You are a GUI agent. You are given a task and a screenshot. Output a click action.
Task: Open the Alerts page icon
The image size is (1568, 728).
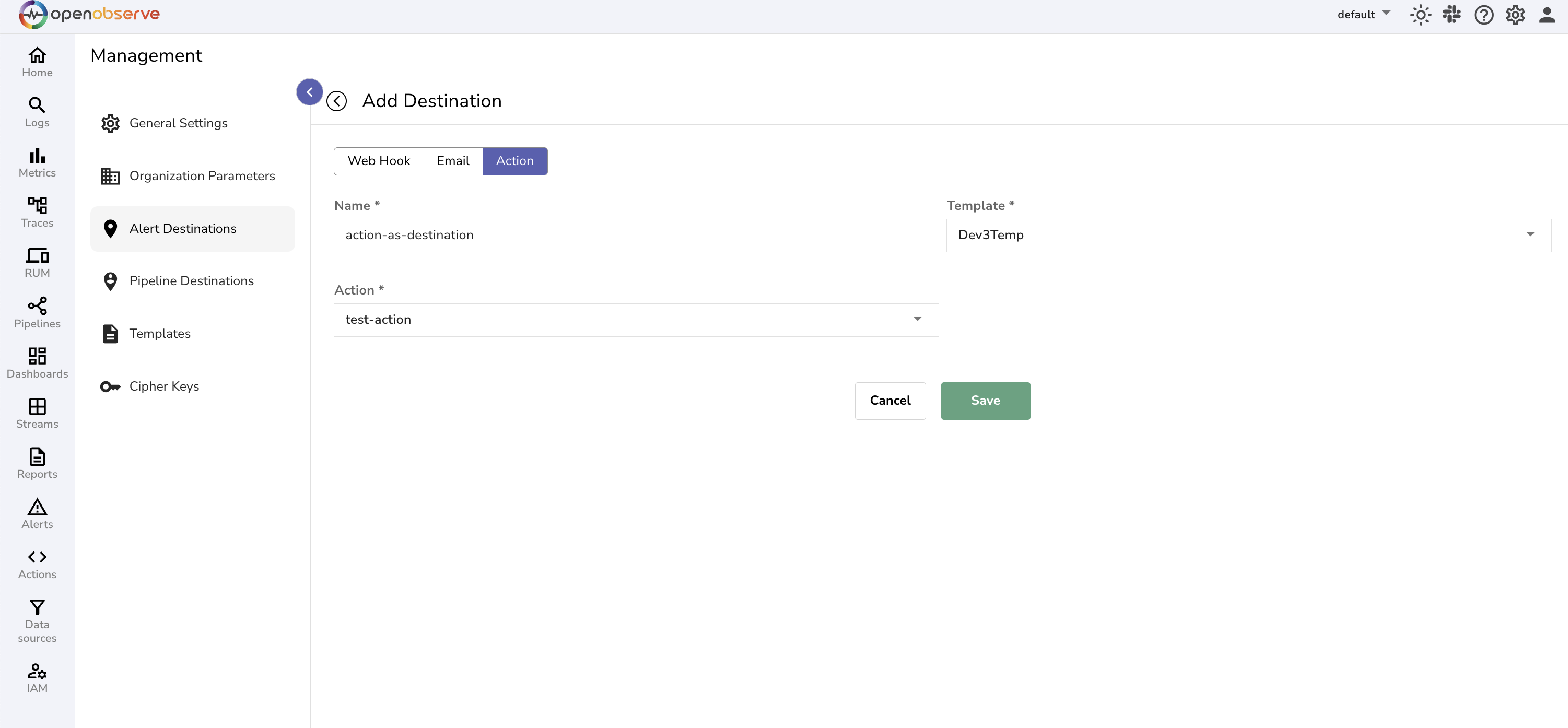point(37,514)
